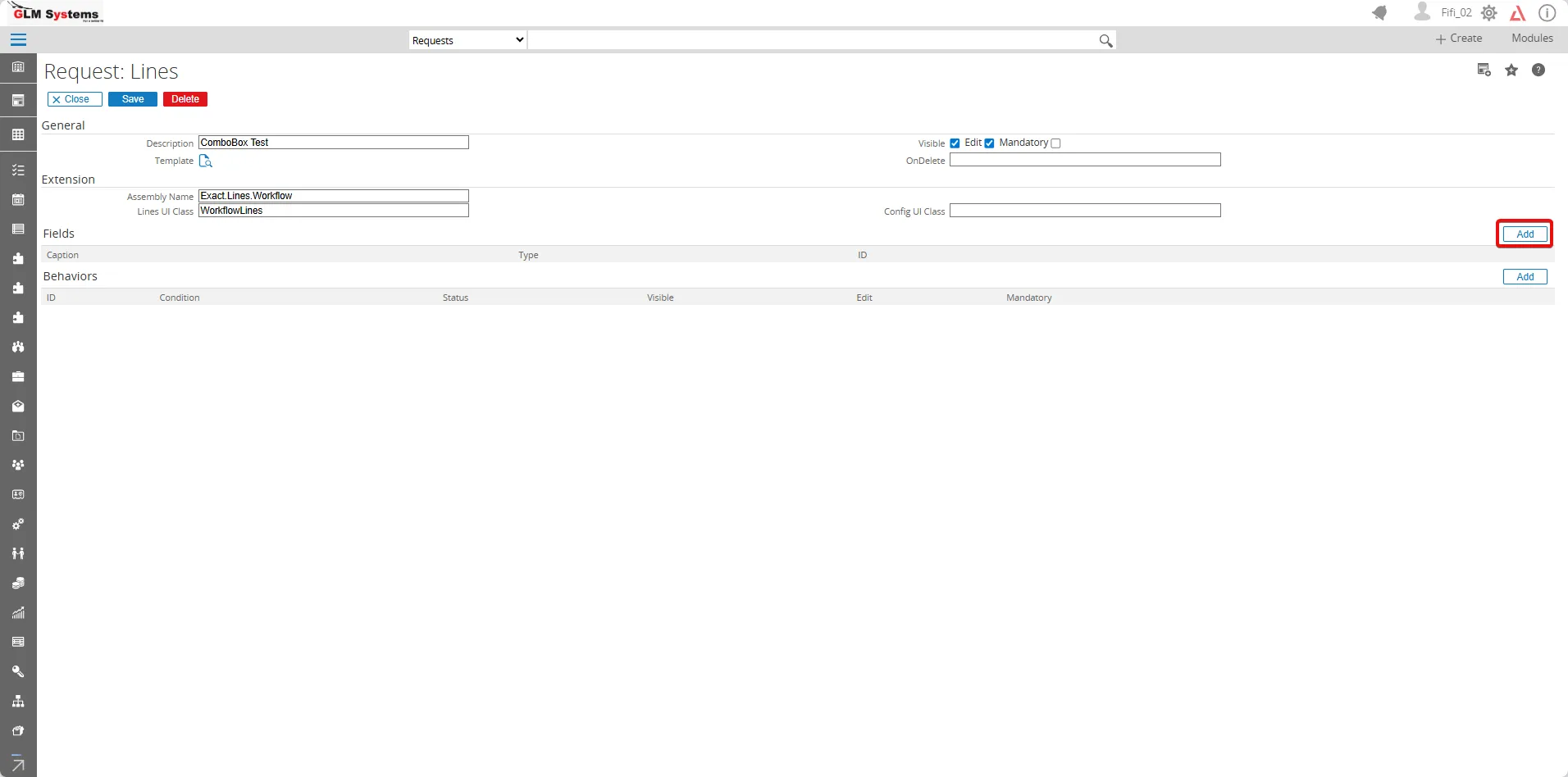The height and width of the screenshot is (777, 1568).
Task: Uncheck the Visible checkbox
Action: pyautogui.click(x=955, y=143)
